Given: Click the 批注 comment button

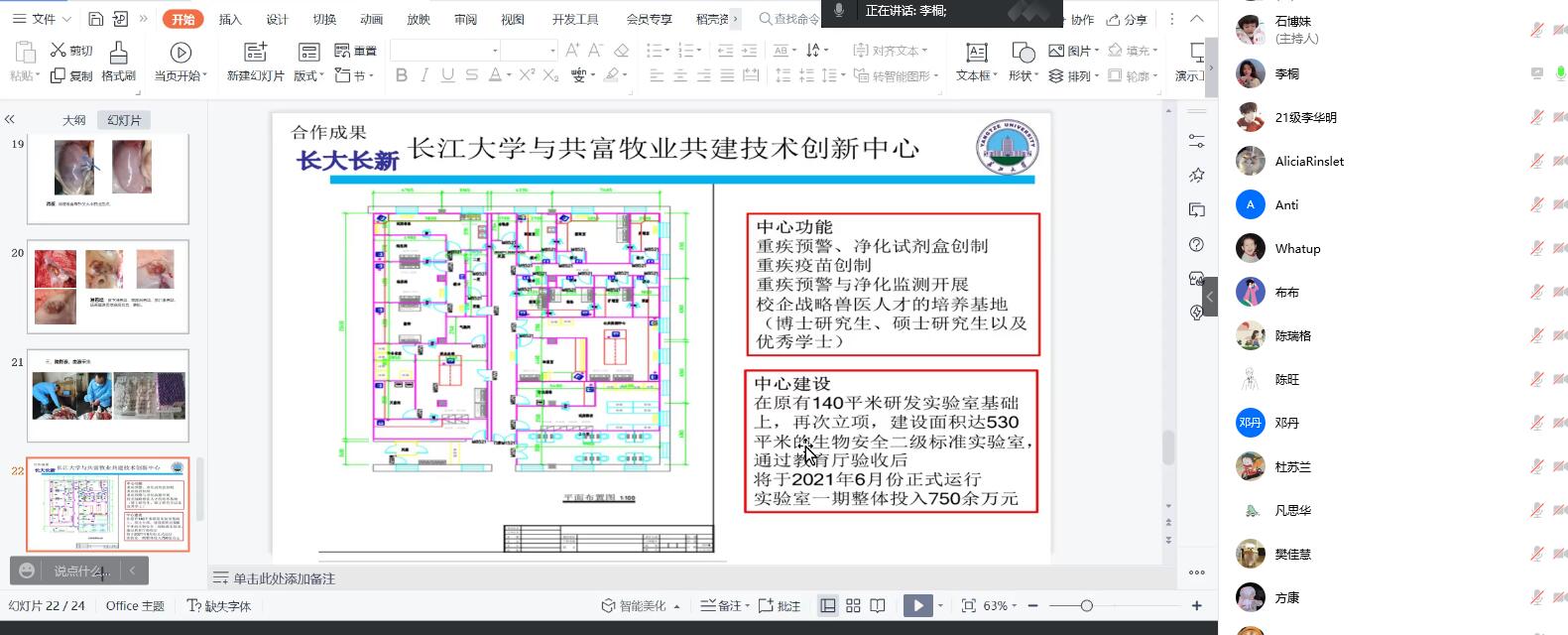Looking at the screenshot, I should [780, 605].
